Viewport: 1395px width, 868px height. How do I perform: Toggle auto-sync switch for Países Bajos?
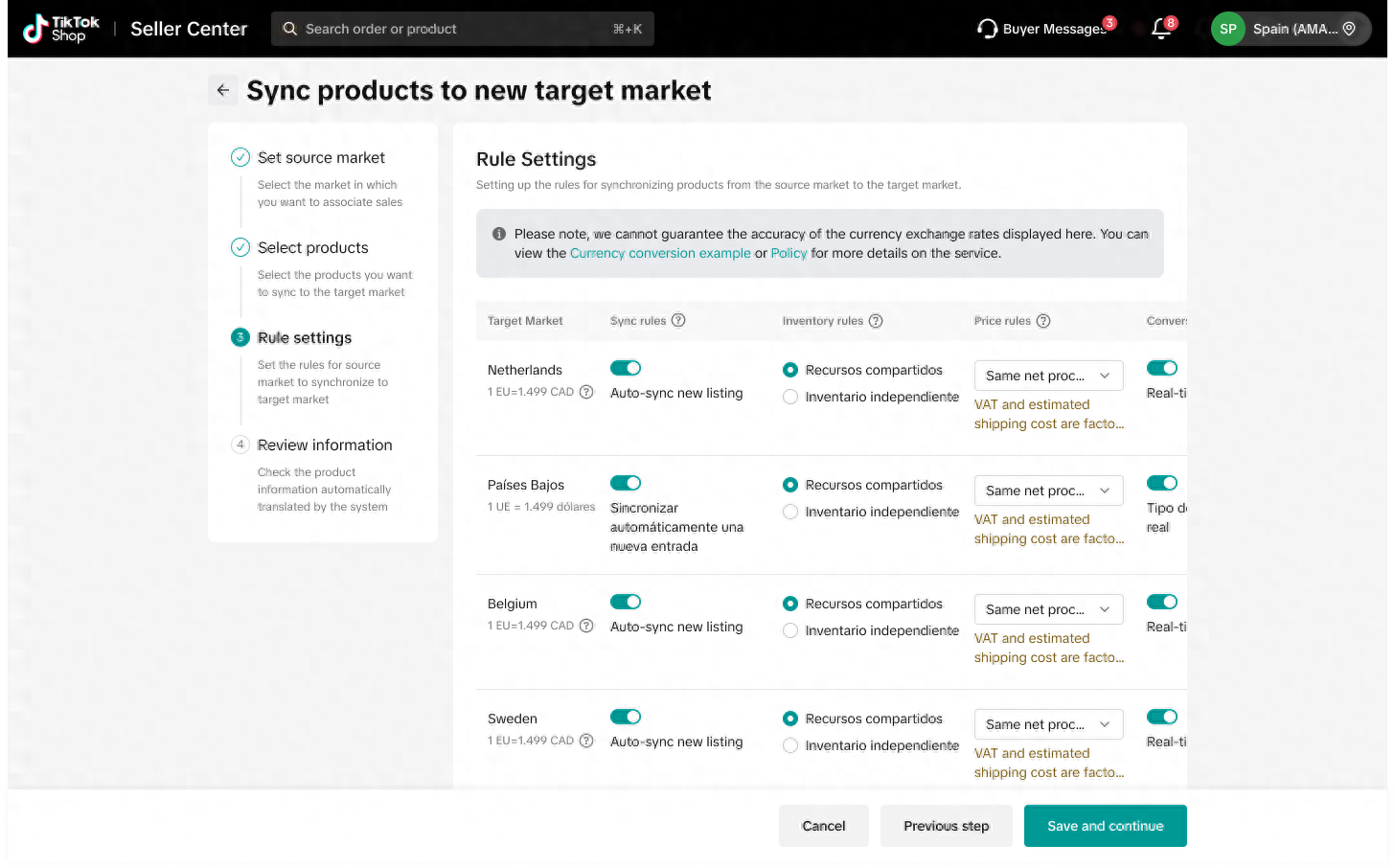pyautogui.click(x=626, y=483)
